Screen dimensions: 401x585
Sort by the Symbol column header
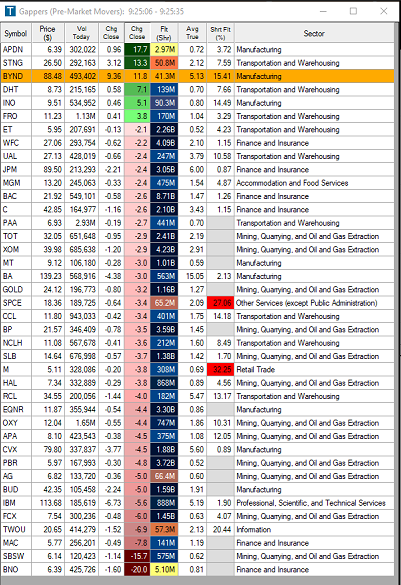[16, 33]
